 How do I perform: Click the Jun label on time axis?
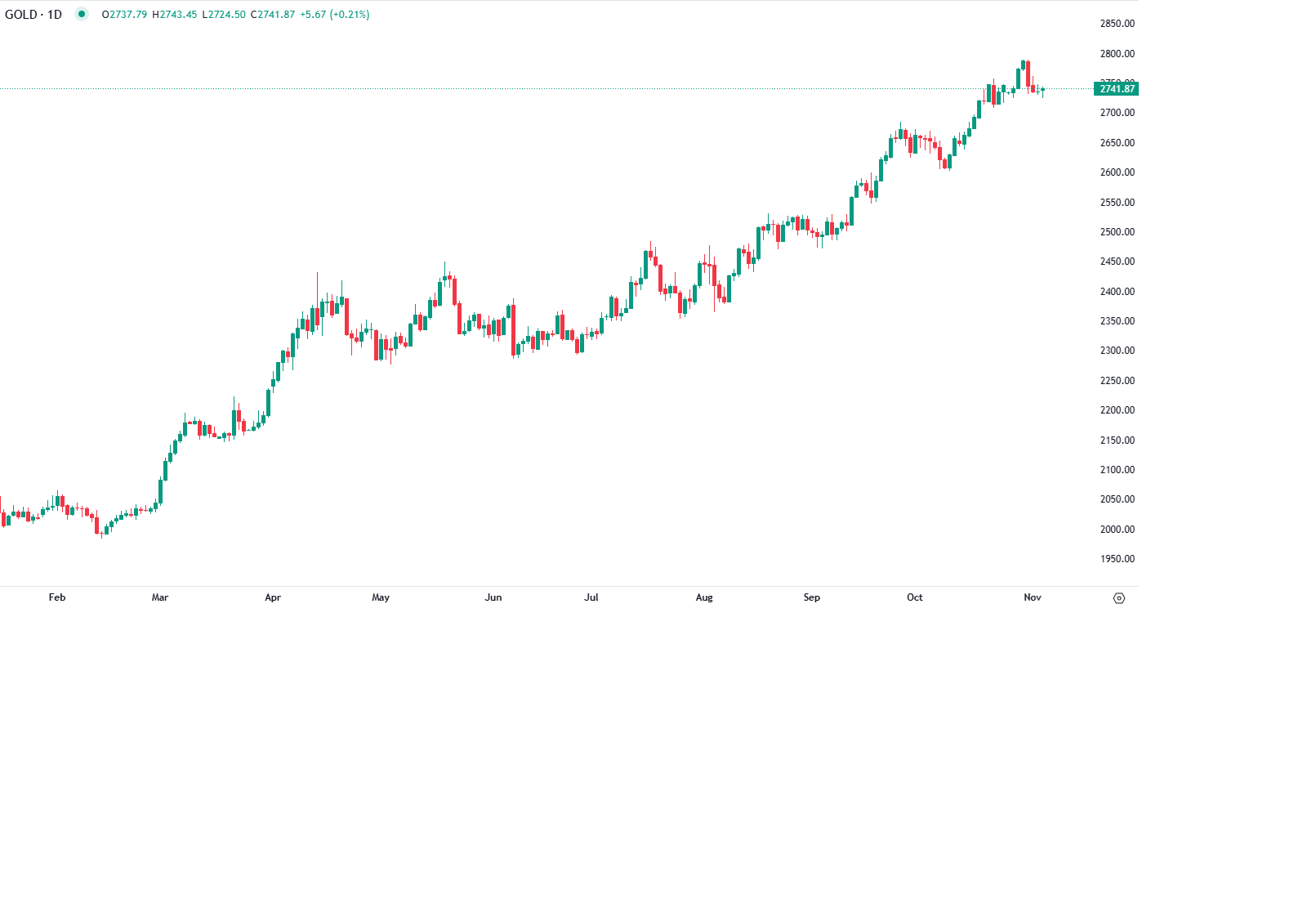[493, 597]
